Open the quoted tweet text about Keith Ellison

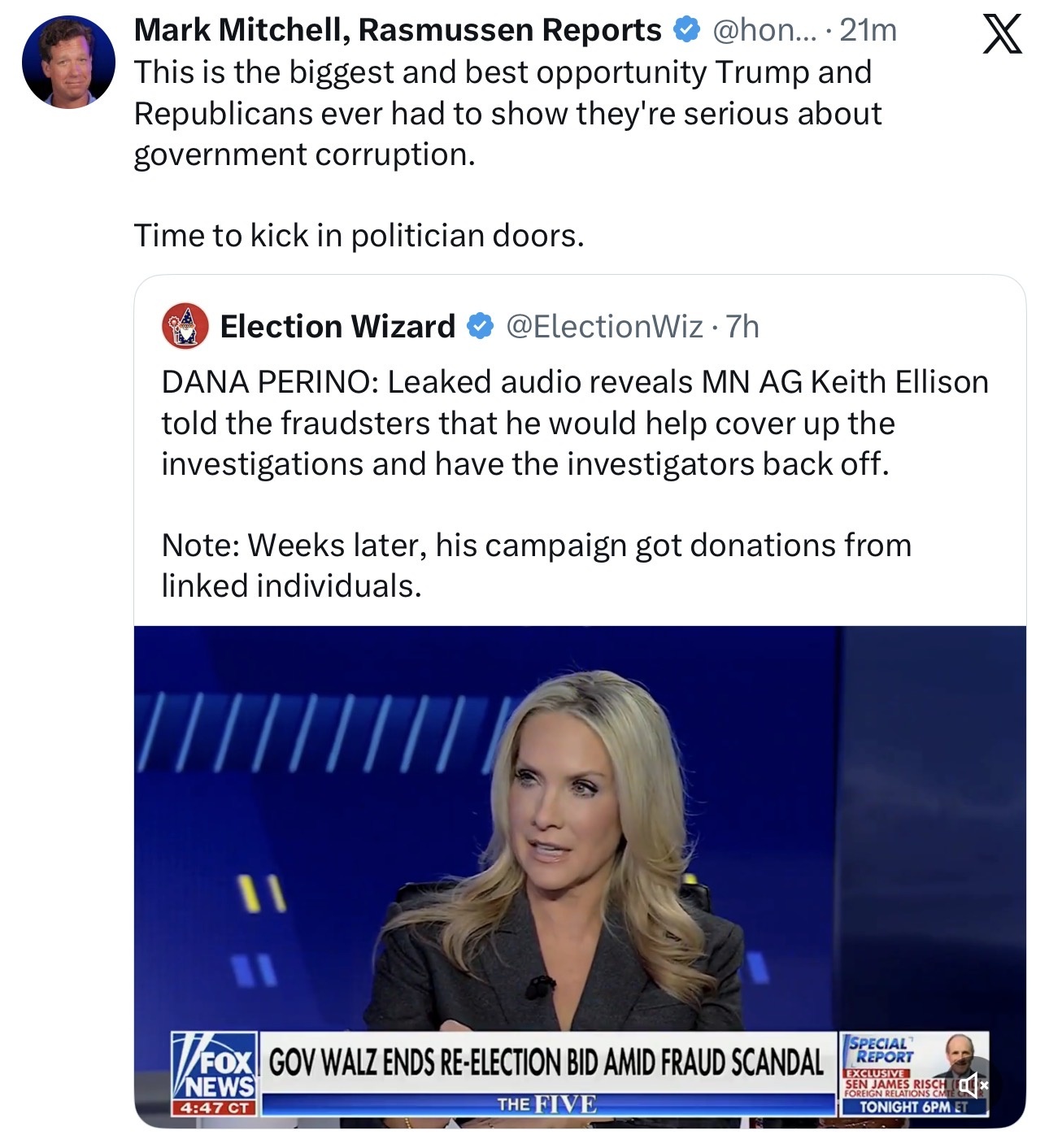pyautogui.click(x=575, y=423)
